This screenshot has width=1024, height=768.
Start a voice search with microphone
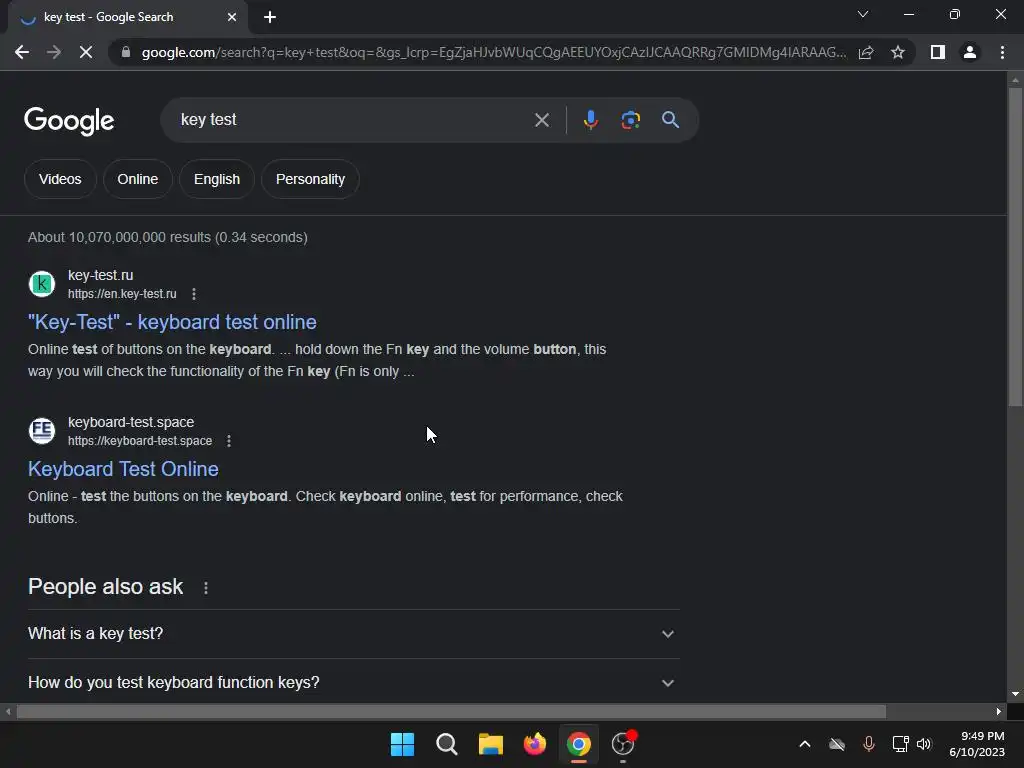pyautogui.click(x=590, y=120)
